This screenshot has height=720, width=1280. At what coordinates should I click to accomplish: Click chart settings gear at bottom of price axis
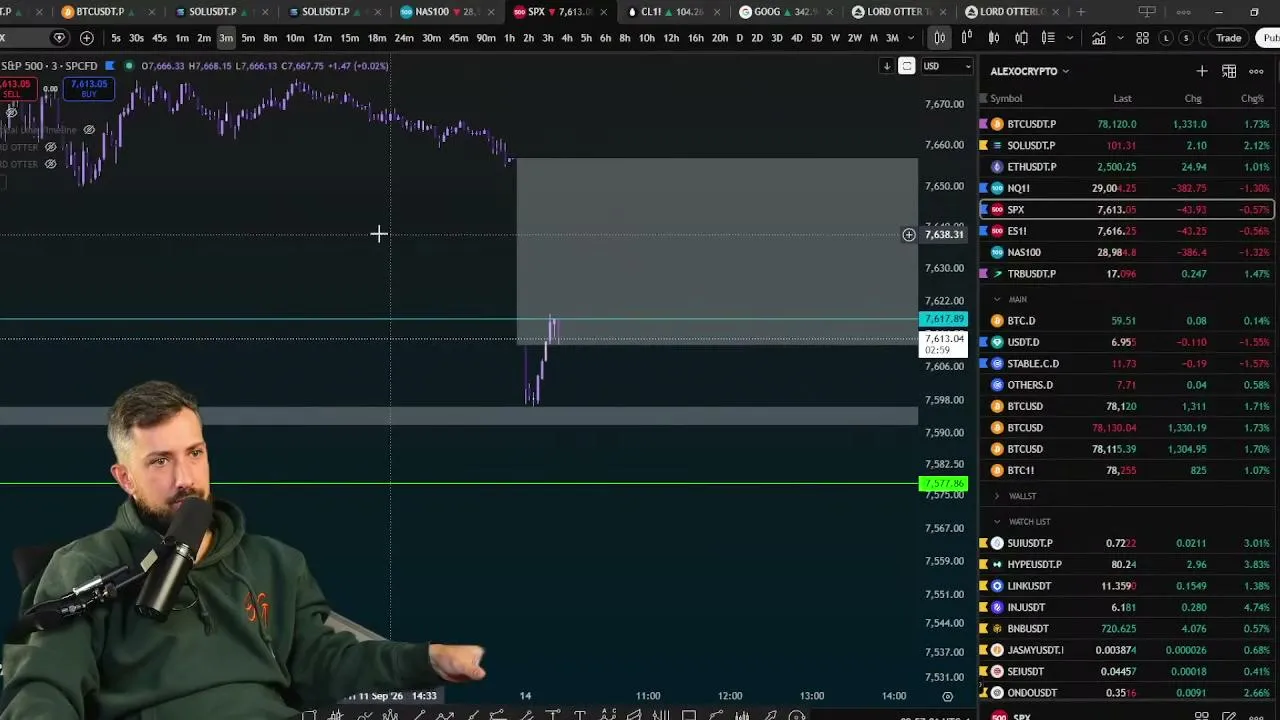click(x=947, y=696)
